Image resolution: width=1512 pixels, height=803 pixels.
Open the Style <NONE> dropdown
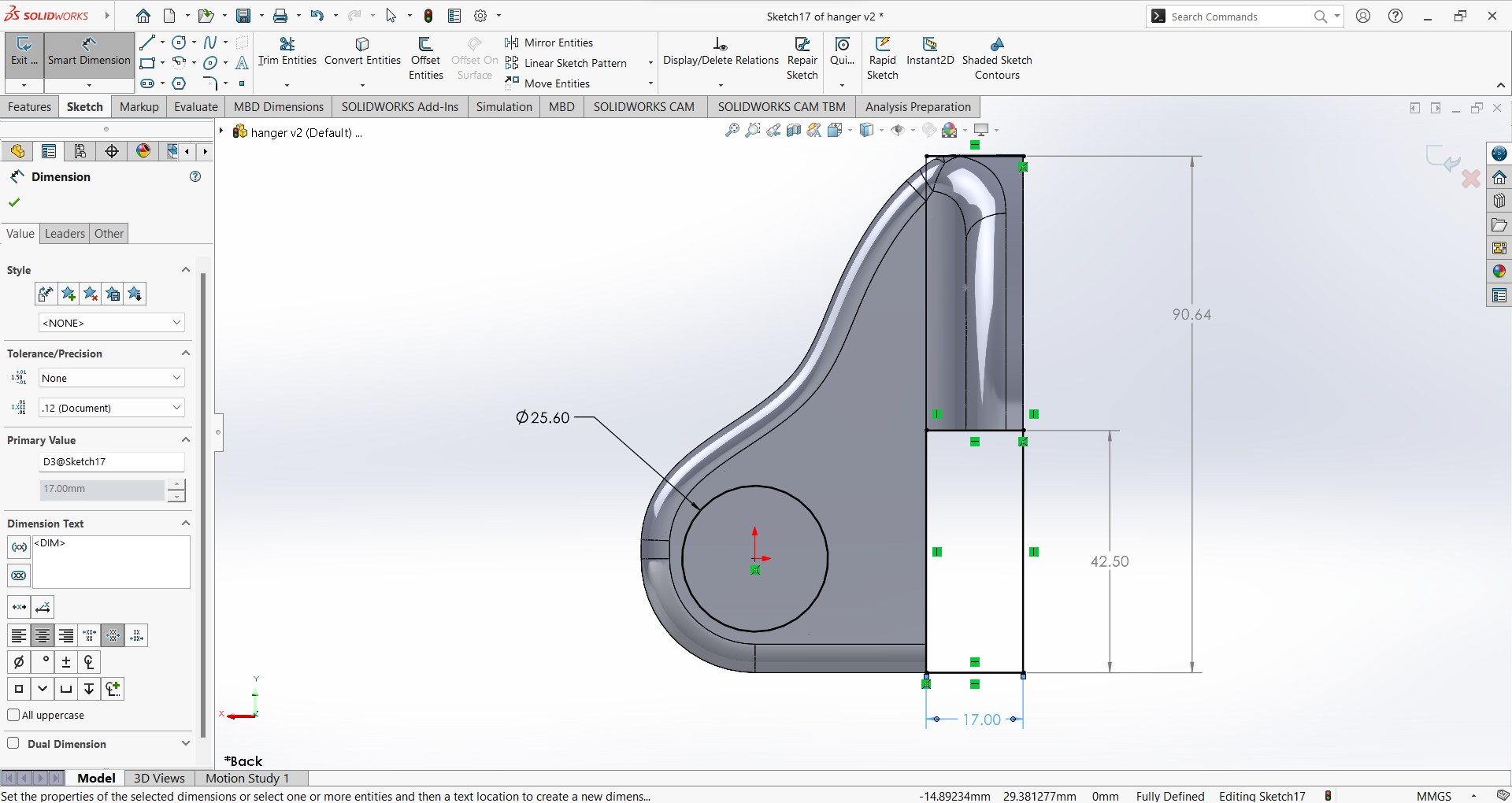(x=111, y=323)
